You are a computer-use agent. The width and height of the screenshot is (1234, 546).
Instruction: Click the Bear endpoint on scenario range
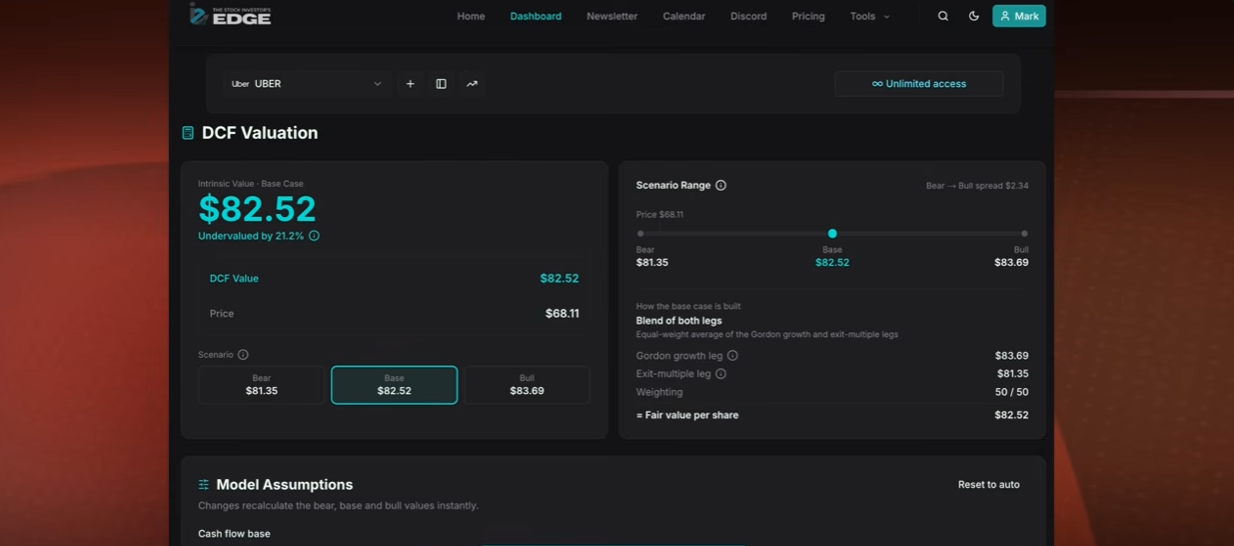(640, 234)
